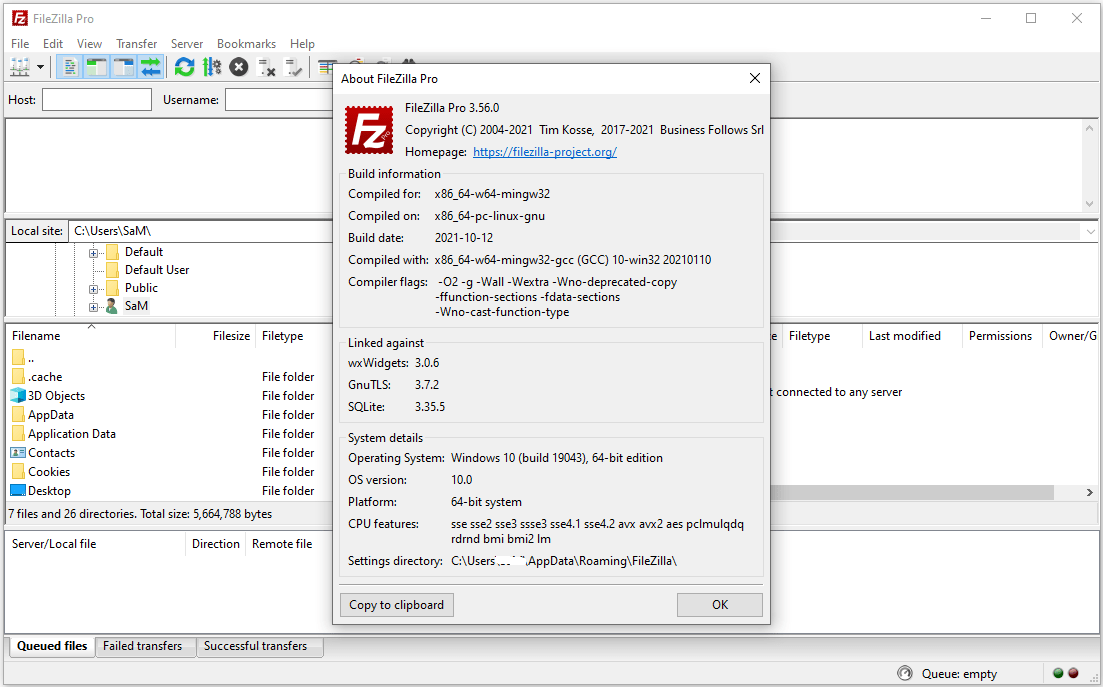
Task: Click the message log scroll down arrow
Action: tap(1090, 204)
